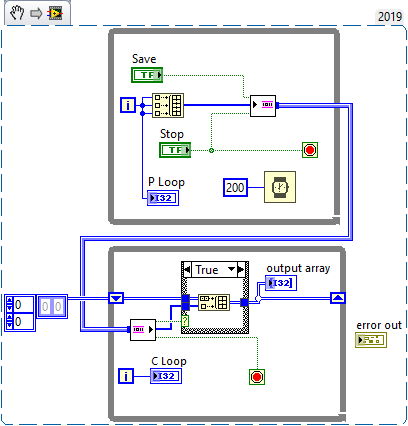Select the C Loop I32 indicator terminal
This screenshot has width=408, height=426.
(166, 376)
